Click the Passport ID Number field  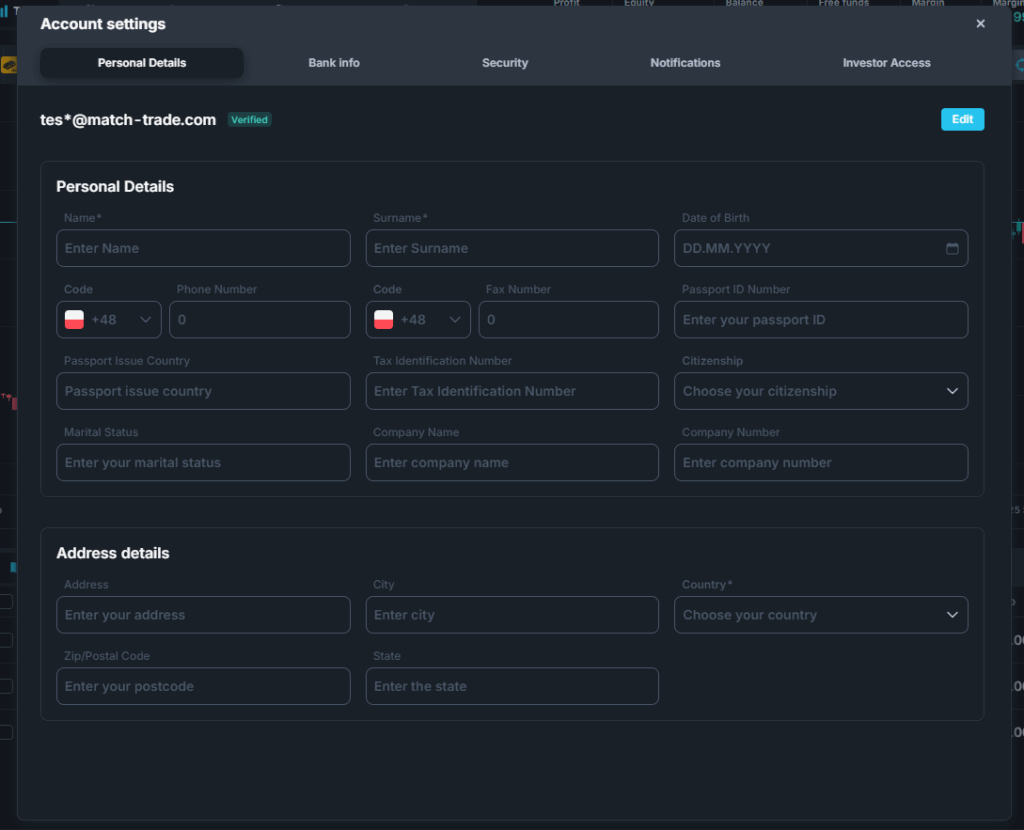(x=820, y=320)
